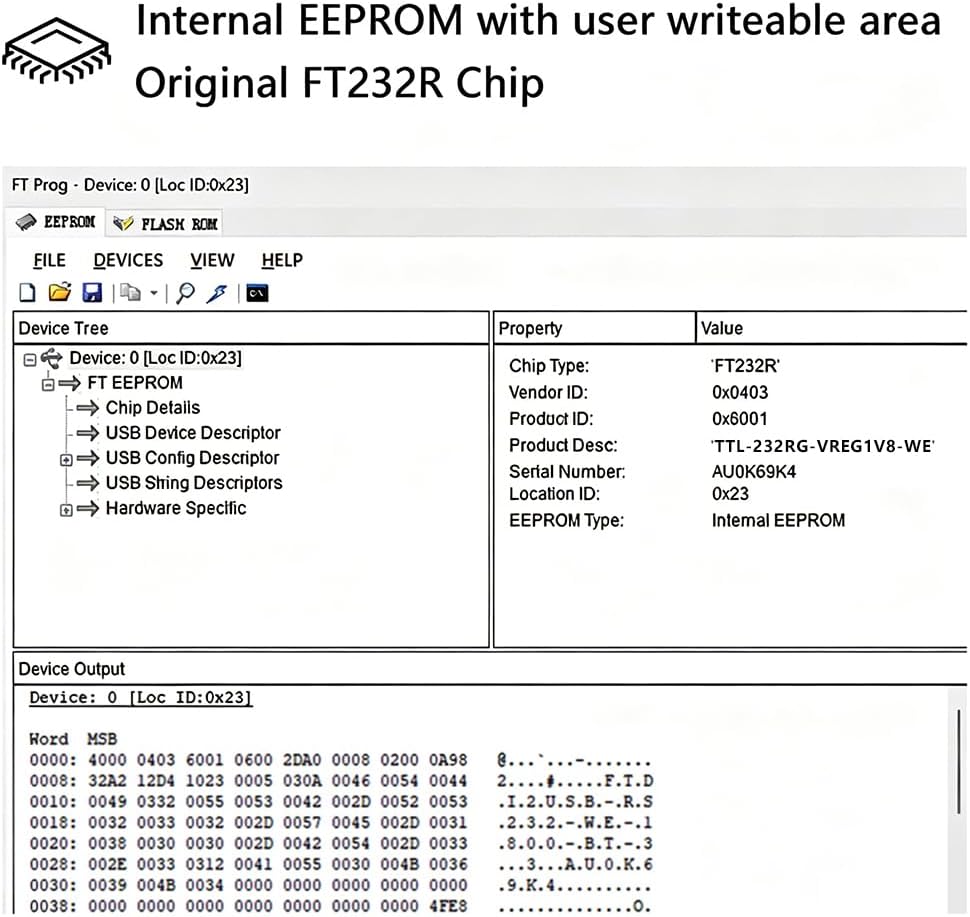The image size is (970, 917).
Task: Open the VIEW menu
Action: [x=212, y=260]
